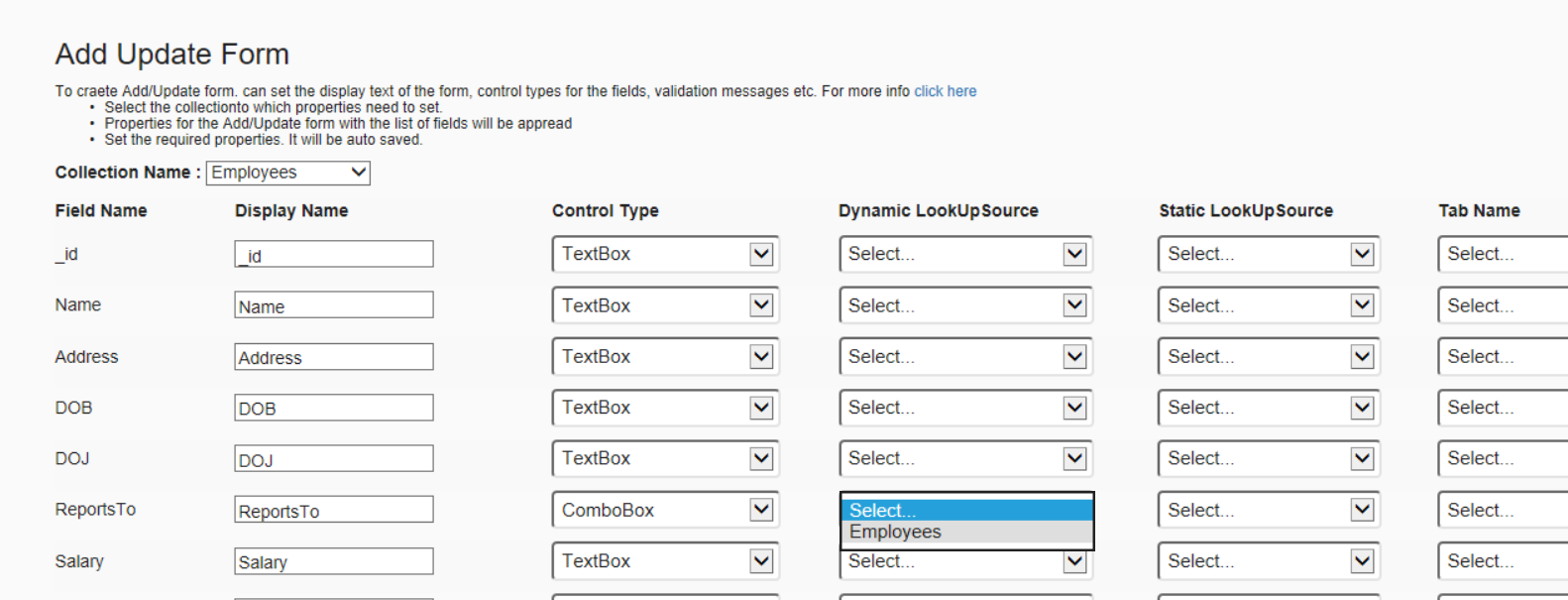Open the Collection Name dropdown showing Employees
The image size is (1568, 600).
pos(287,173)
